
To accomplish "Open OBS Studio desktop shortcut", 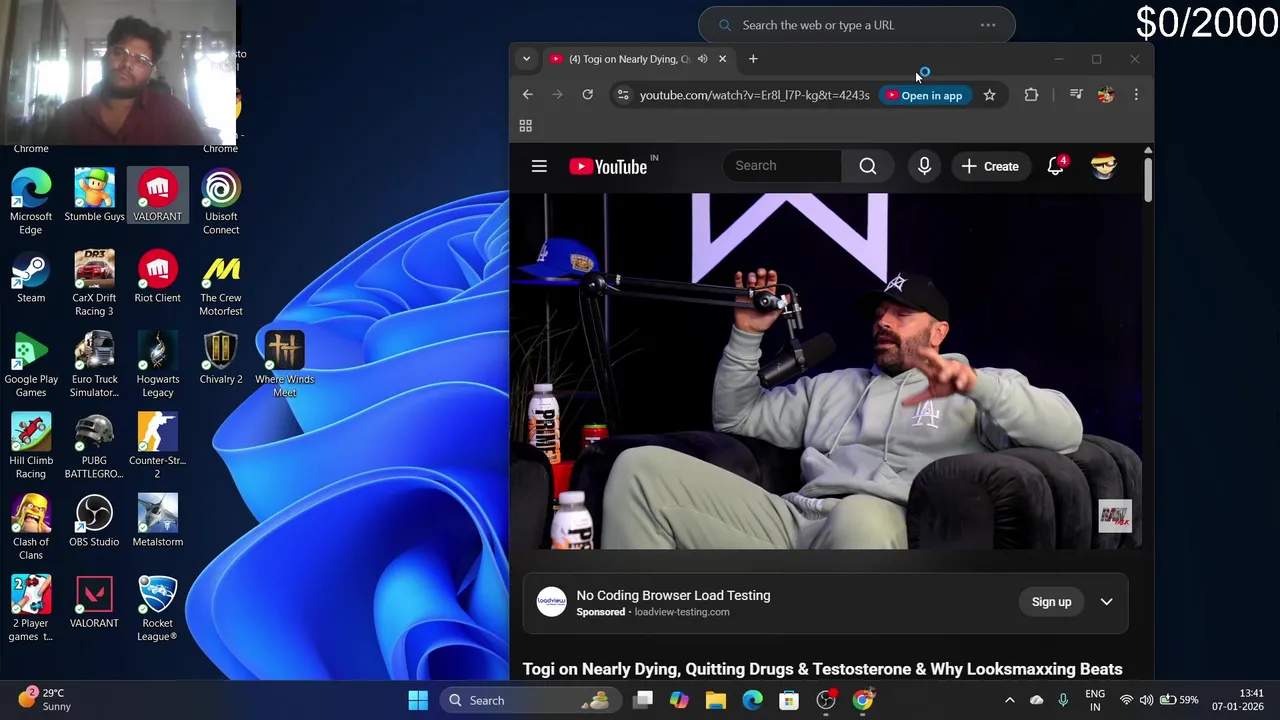I will [94, 521].
